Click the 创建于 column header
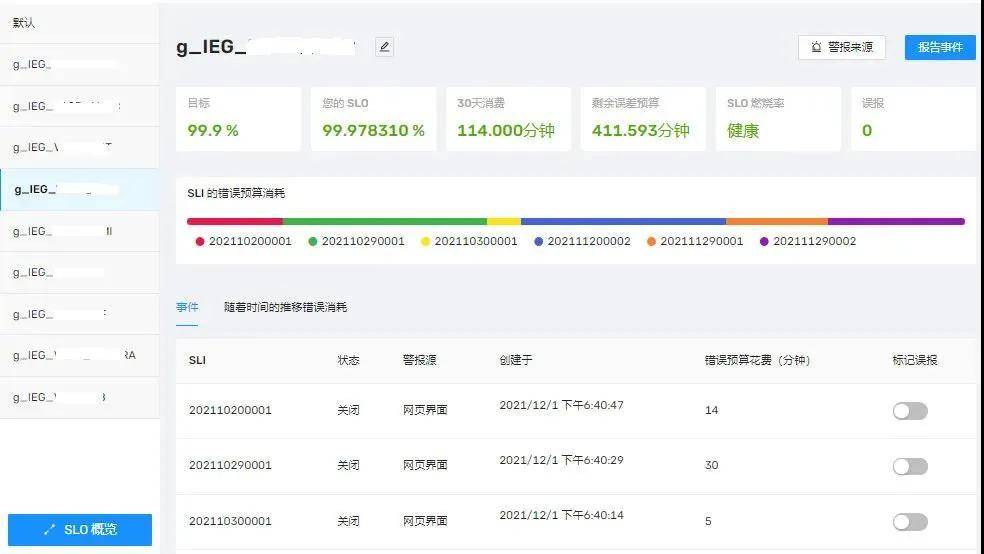 tap(516, 360)
